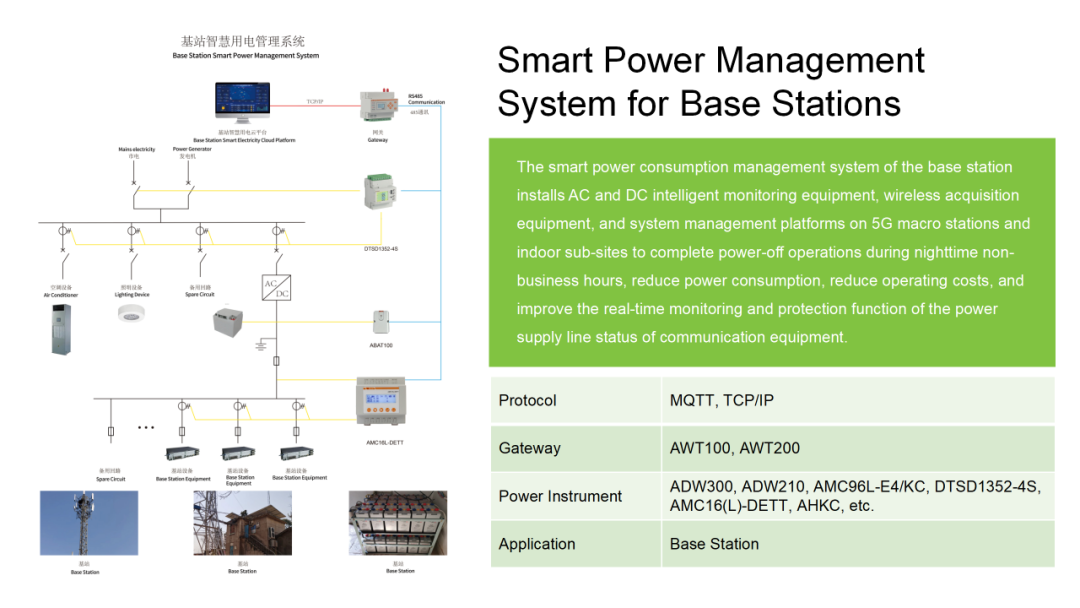Open the telecom tower photo
The image size is (1080, 608).
pos(89,523)
